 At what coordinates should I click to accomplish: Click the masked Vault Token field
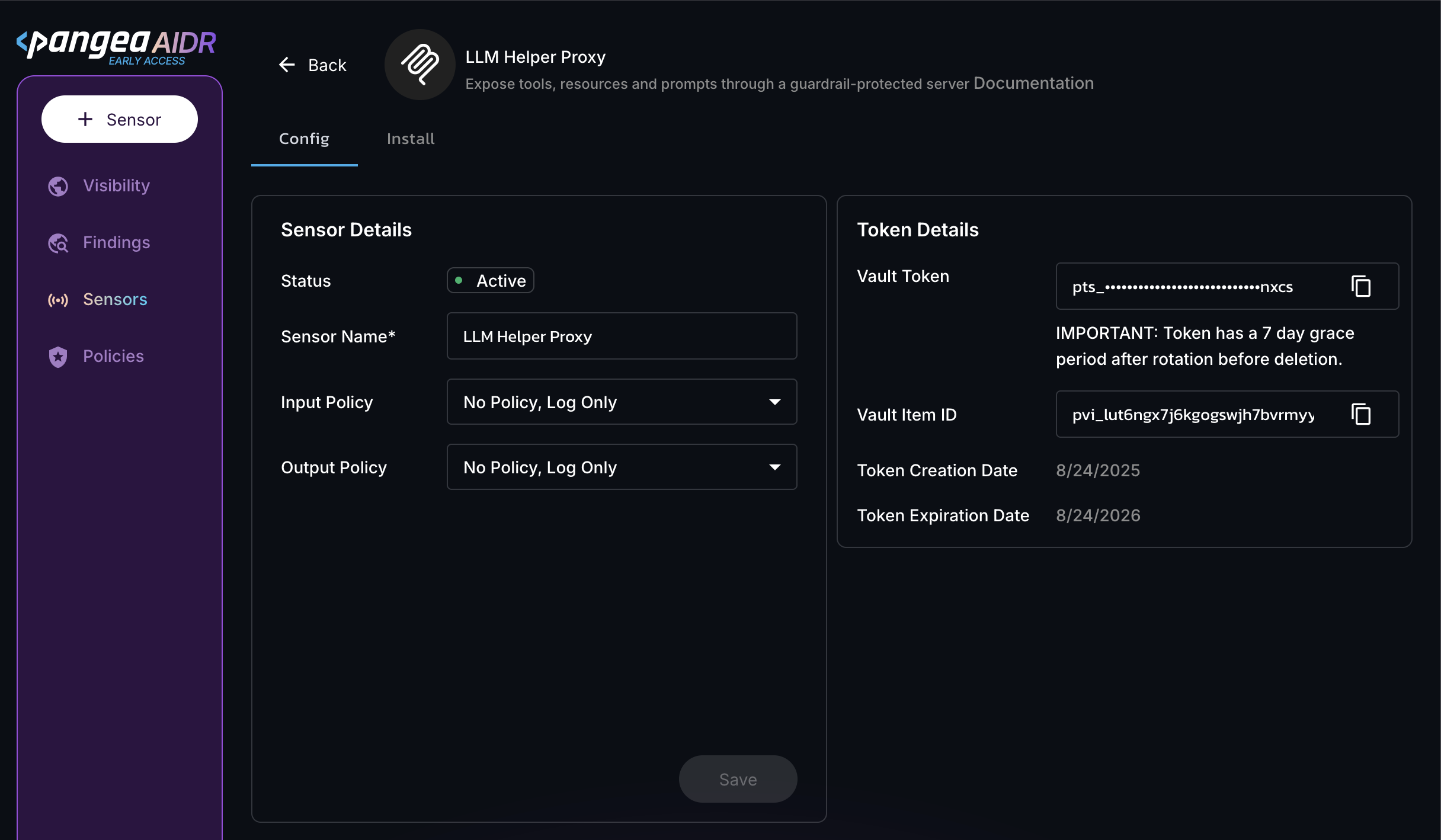click(x=1227, y=286)
